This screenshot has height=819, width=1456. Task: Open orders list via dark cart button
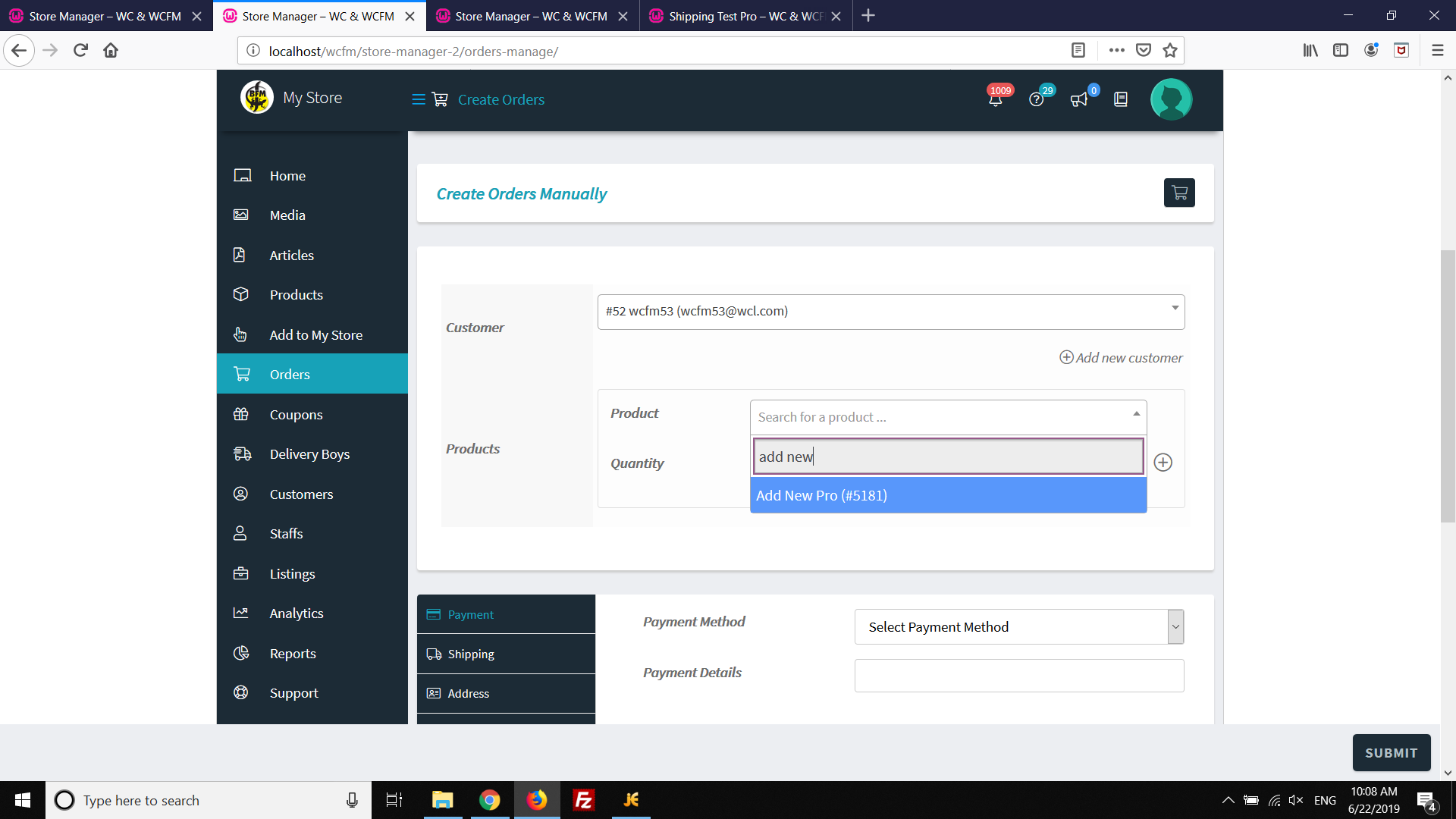pyautogui.click(x=1179, y=193)
